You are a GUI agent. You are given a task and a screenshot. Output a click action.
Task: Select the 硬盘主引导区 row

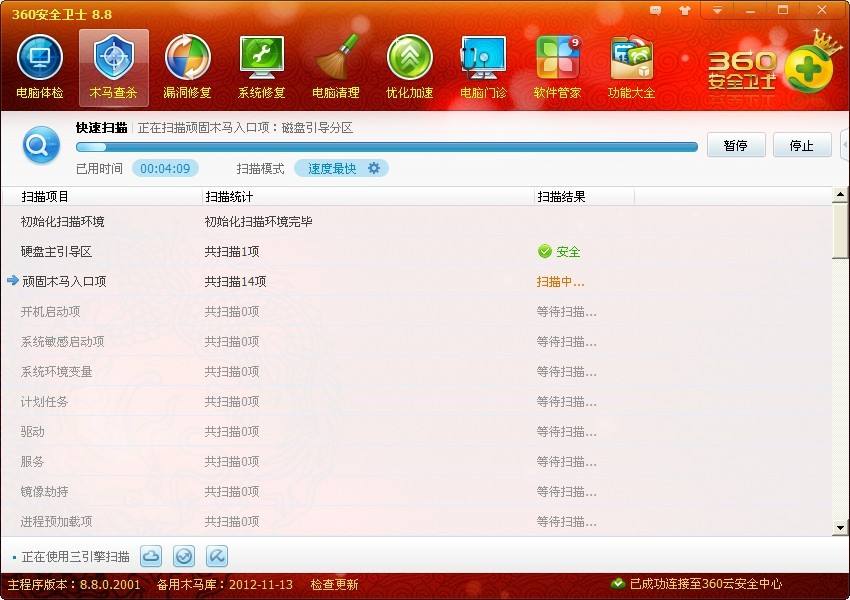[416, 251]
